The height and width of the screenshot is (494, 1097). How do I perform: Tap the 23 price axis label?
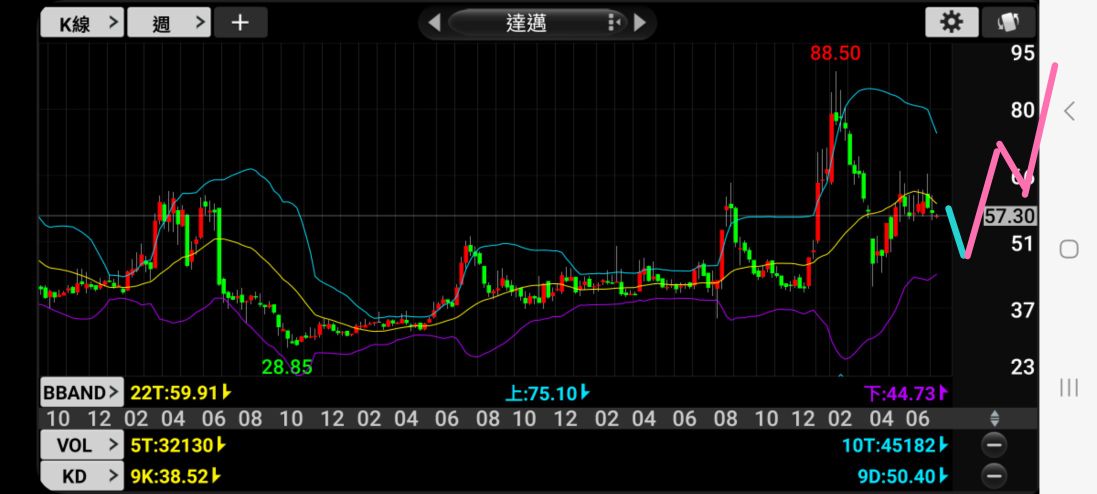1022,367
